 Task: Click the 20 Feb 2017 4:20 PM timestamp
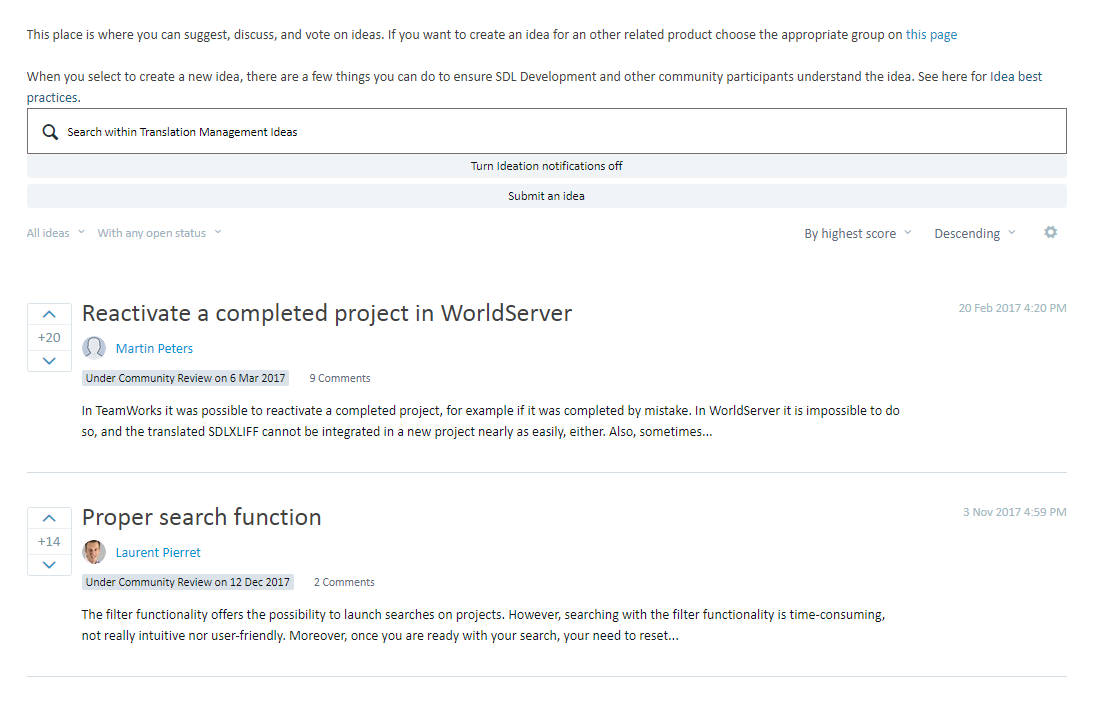[x=1012, y=308]
